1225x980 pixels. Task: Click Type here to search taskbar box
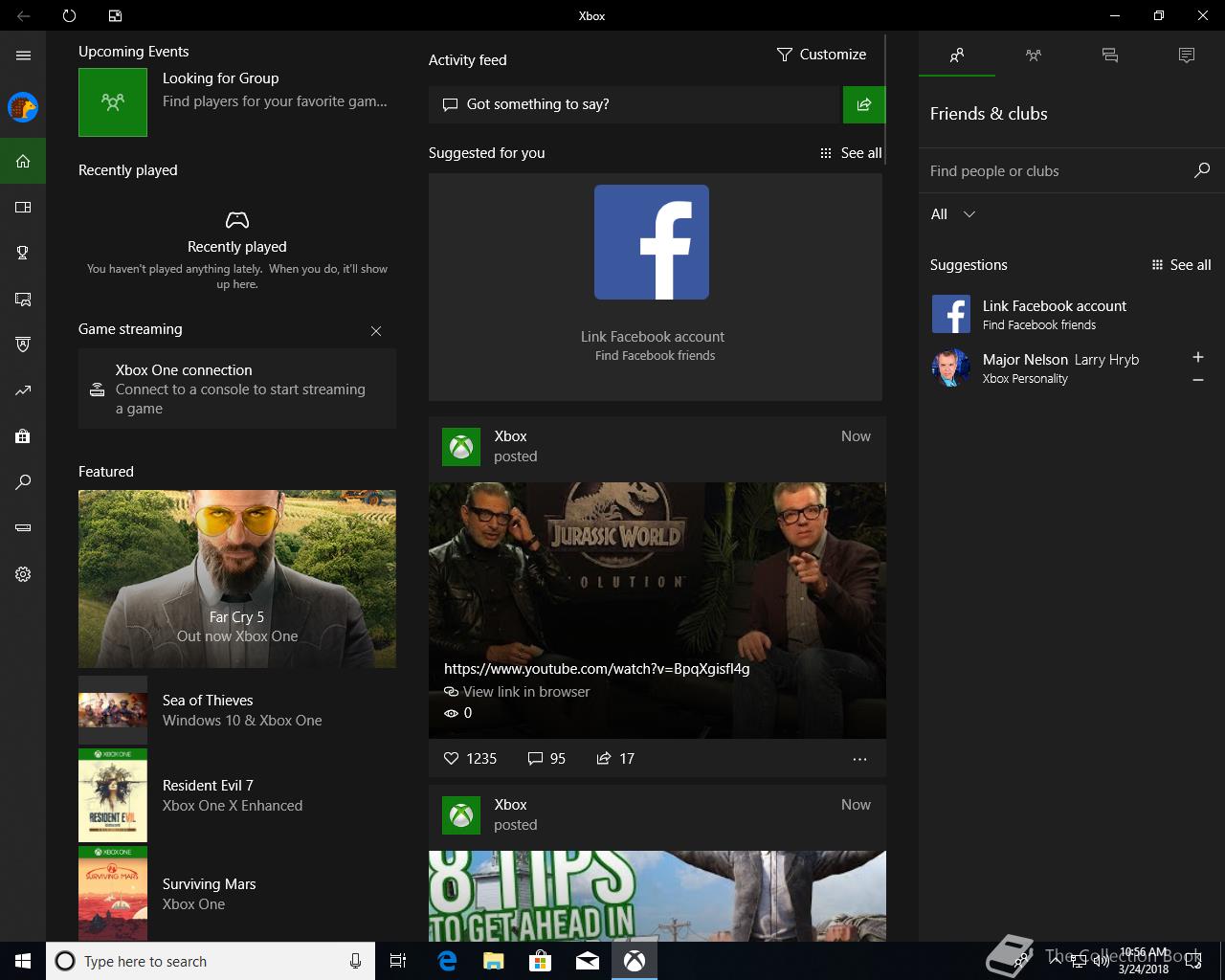tap(211, 961)
